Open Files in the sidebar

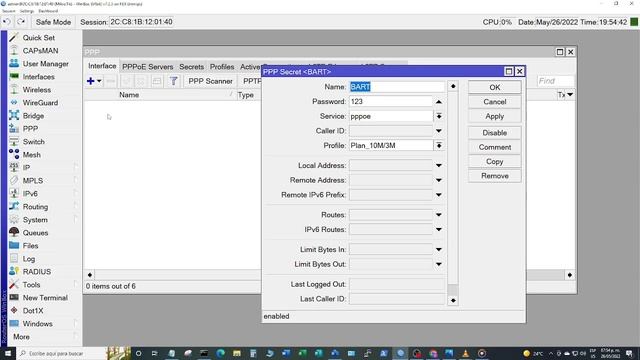30,246
